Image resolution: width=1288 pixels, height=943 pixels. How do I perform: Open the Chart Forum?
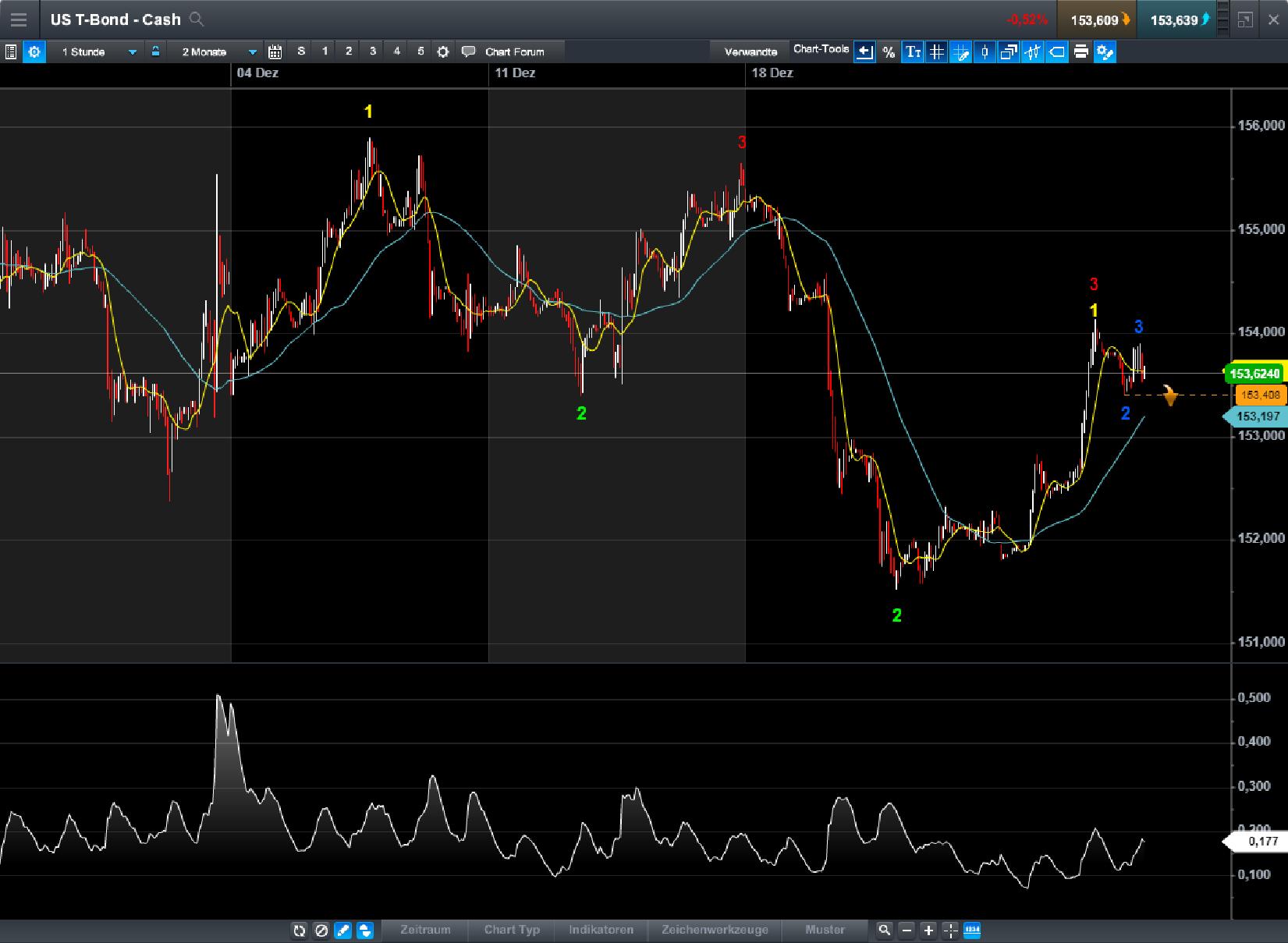[511, 51]
